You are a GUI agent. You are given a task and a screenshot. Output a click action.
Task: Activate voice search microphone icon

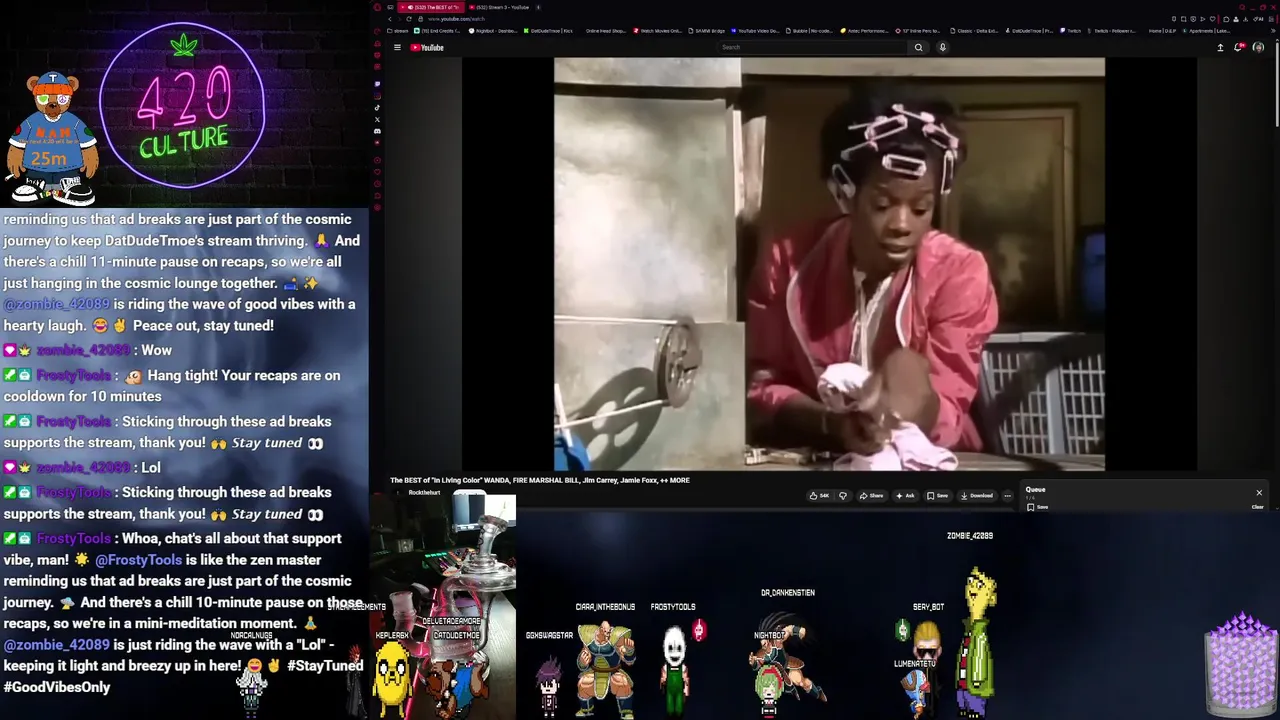click(942, 47)
